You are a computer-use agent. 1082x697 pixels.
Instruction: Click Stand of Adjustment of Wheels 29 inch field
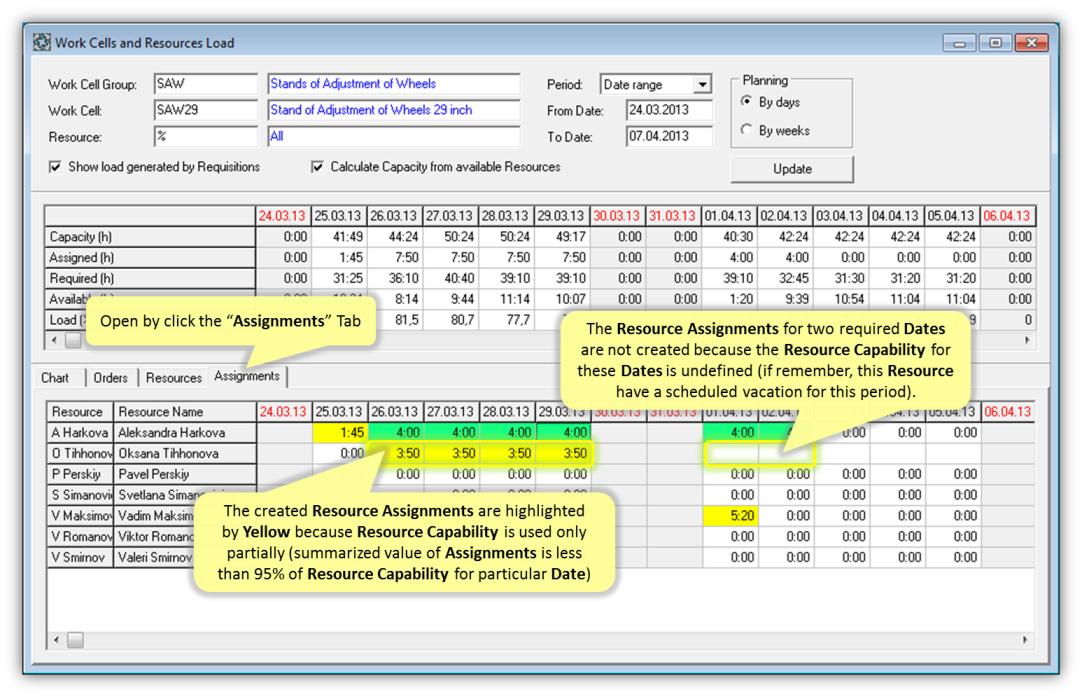(393, 110)
